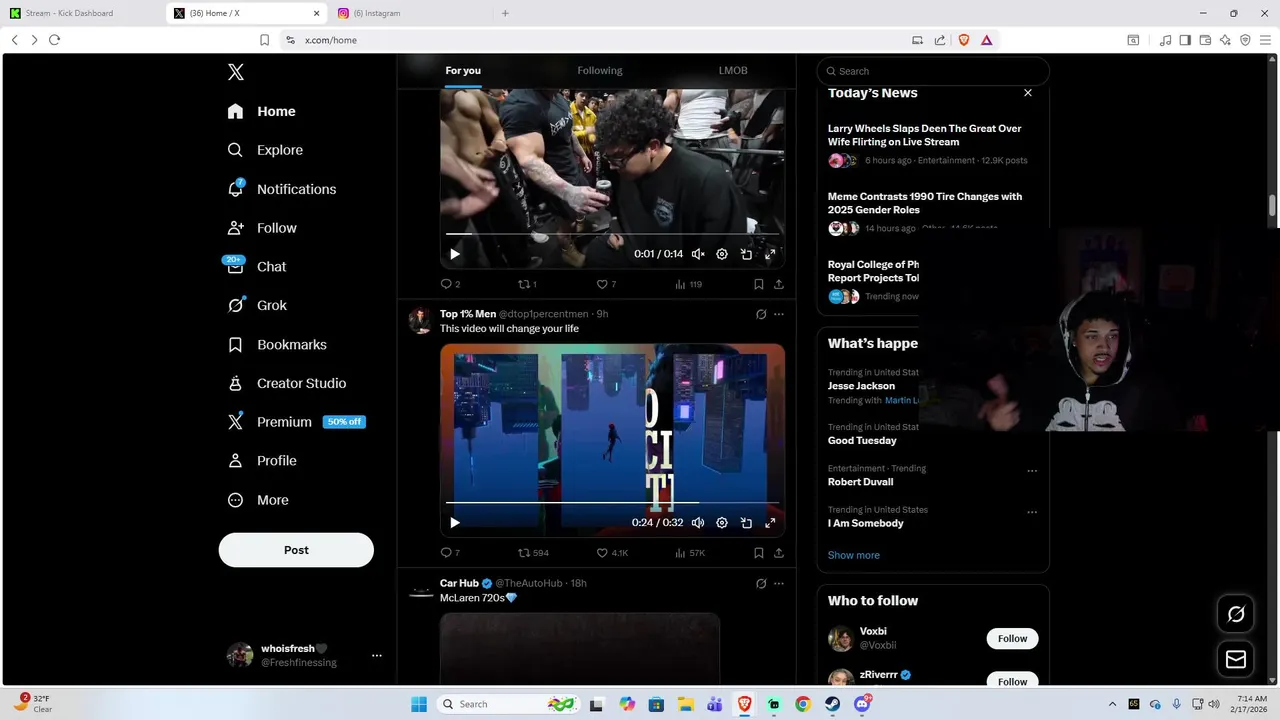Toggle picture-in-picture on top video
1280x720 pixels.
(x=746, y=254)
